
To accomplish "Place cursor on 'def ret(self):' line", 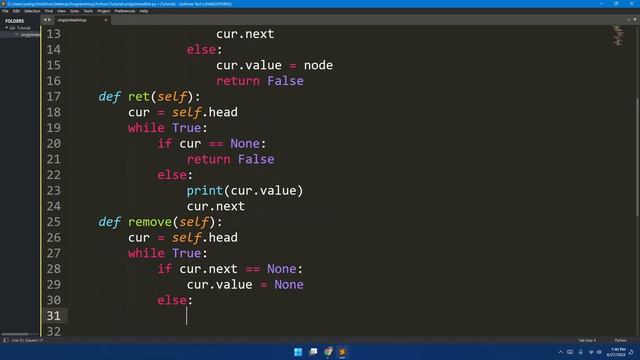I will click(149, 97).
